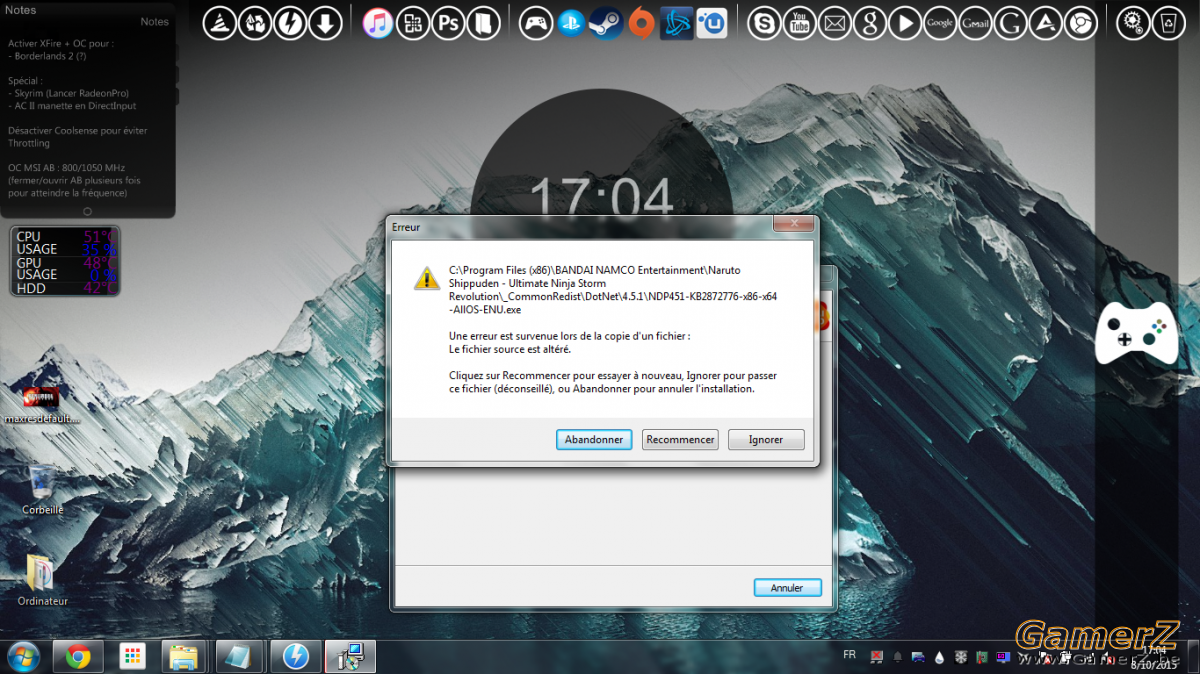Open the YouTube dock shortcut
The image size is (1200, 674).
800,23
